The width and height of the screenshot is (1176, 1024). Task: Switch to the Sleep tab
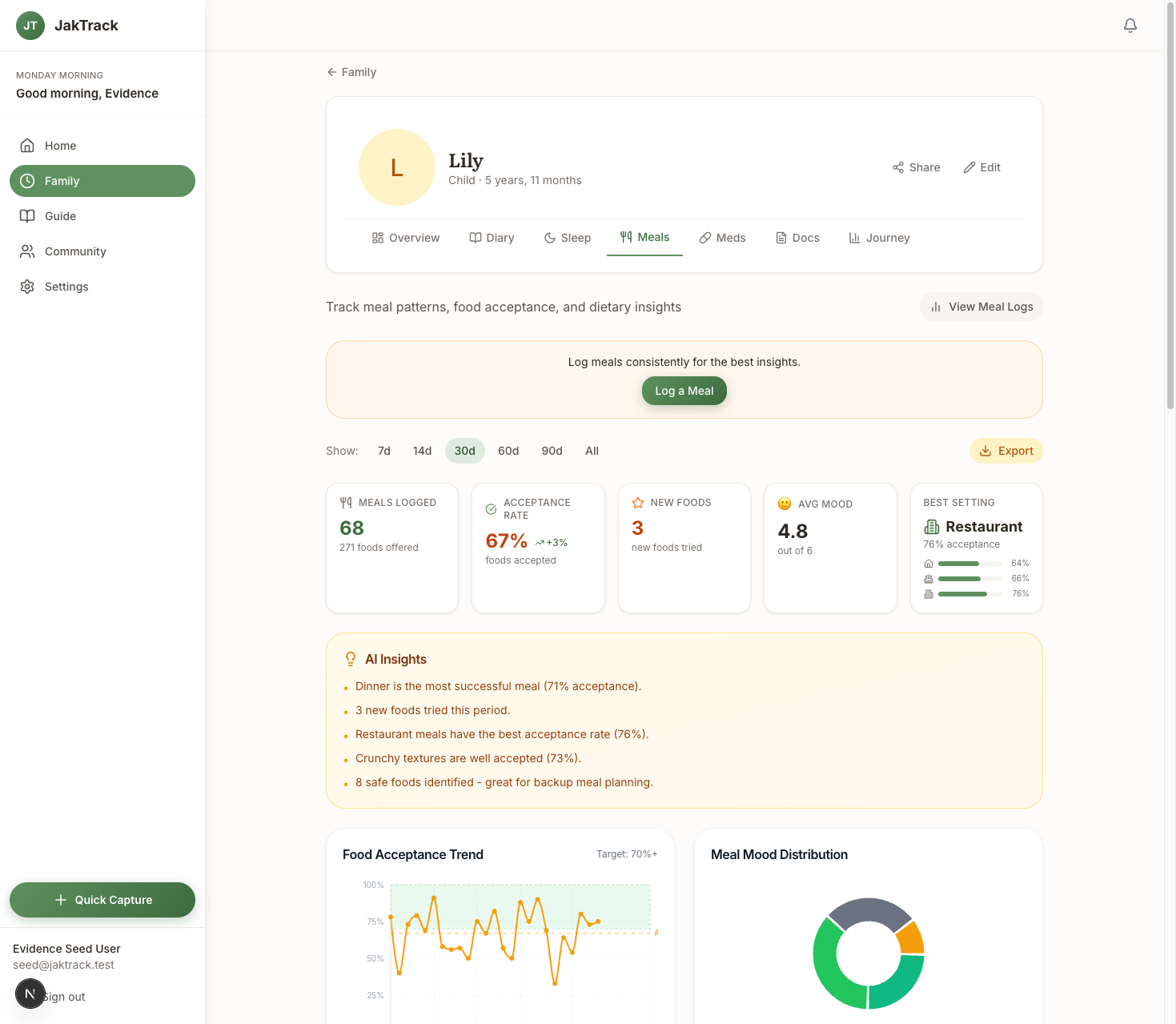tap(567, 238)
